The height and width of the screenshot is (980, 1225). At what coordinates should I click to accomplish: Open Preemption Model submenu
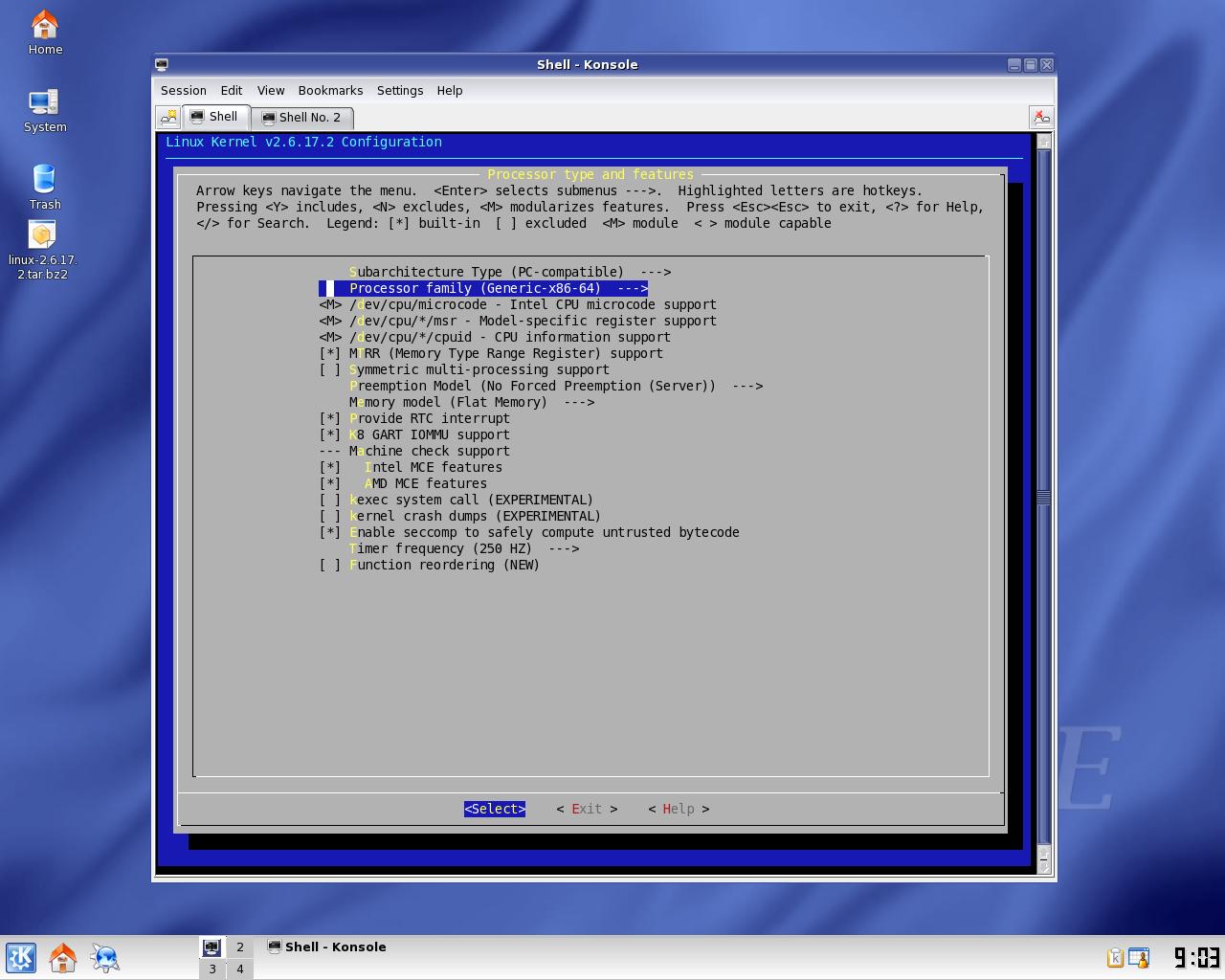click(x=556, y=386)
